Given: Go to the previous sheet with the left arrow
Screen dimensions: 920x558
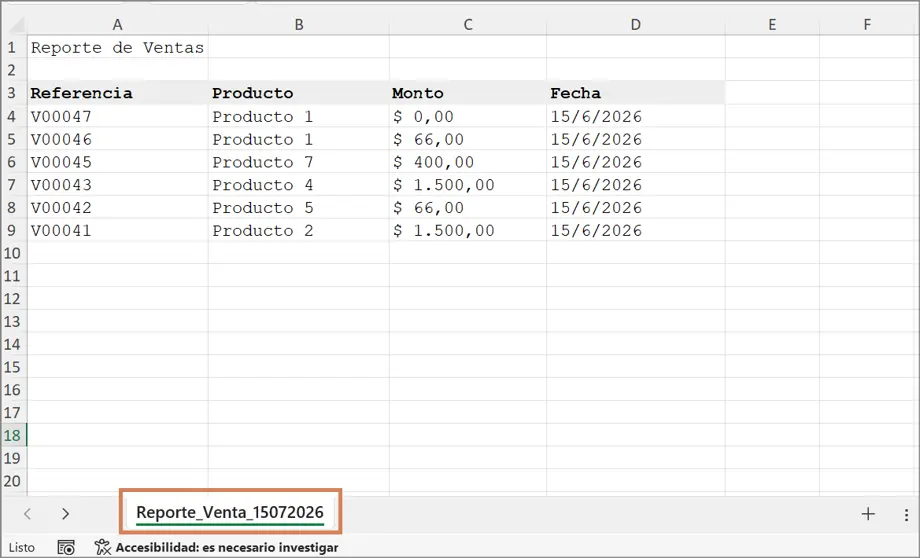Looking at the screenshot, I should pos(27,514).
